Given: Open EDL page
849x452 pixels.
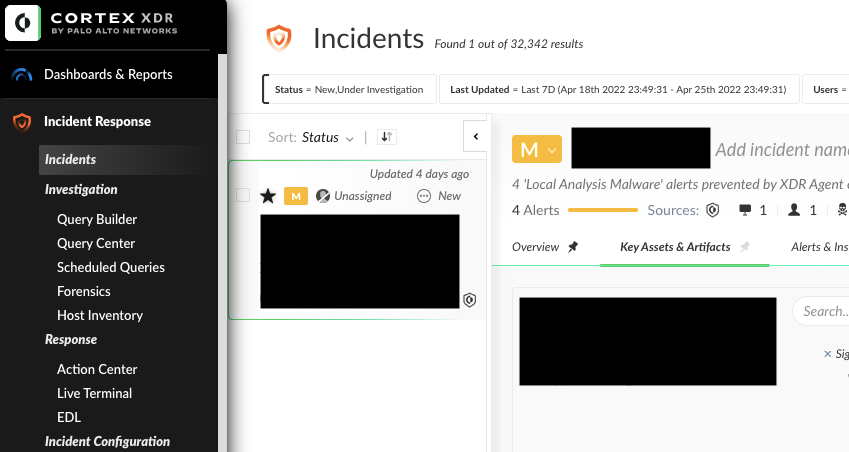Looking at the screenshot, I should click(69, 417).
